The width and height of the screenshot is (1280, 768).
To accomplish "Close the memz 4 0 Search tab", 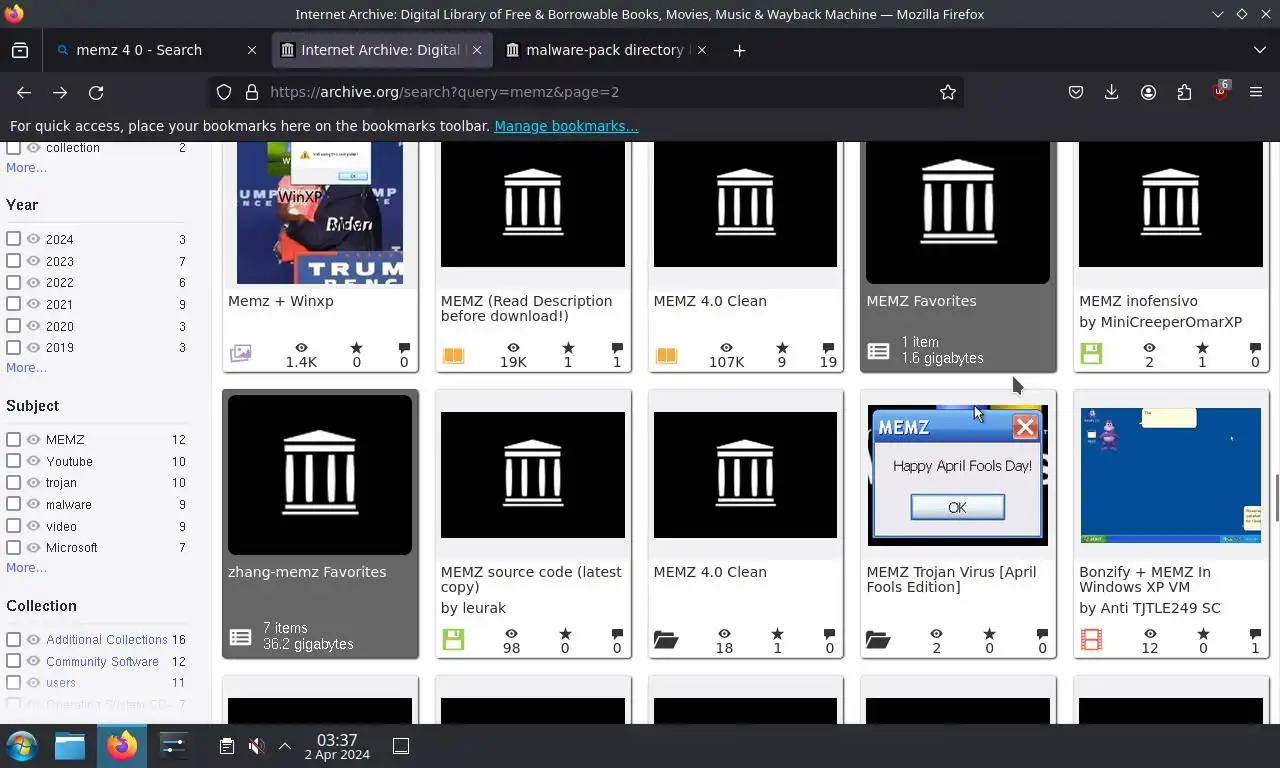I will pos(252,50).
